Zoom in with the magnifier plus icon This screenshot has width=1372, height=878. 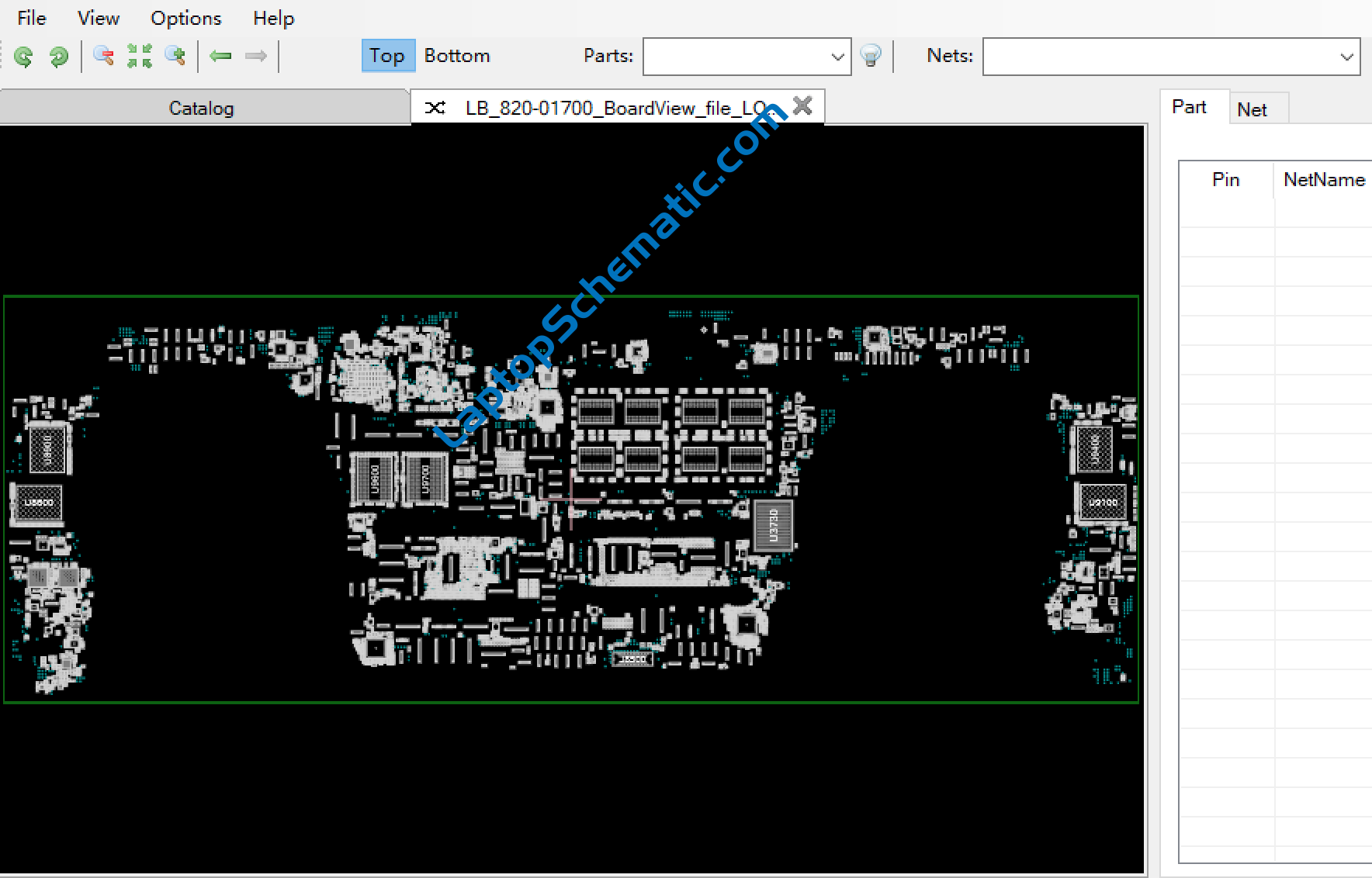(175, 57)
